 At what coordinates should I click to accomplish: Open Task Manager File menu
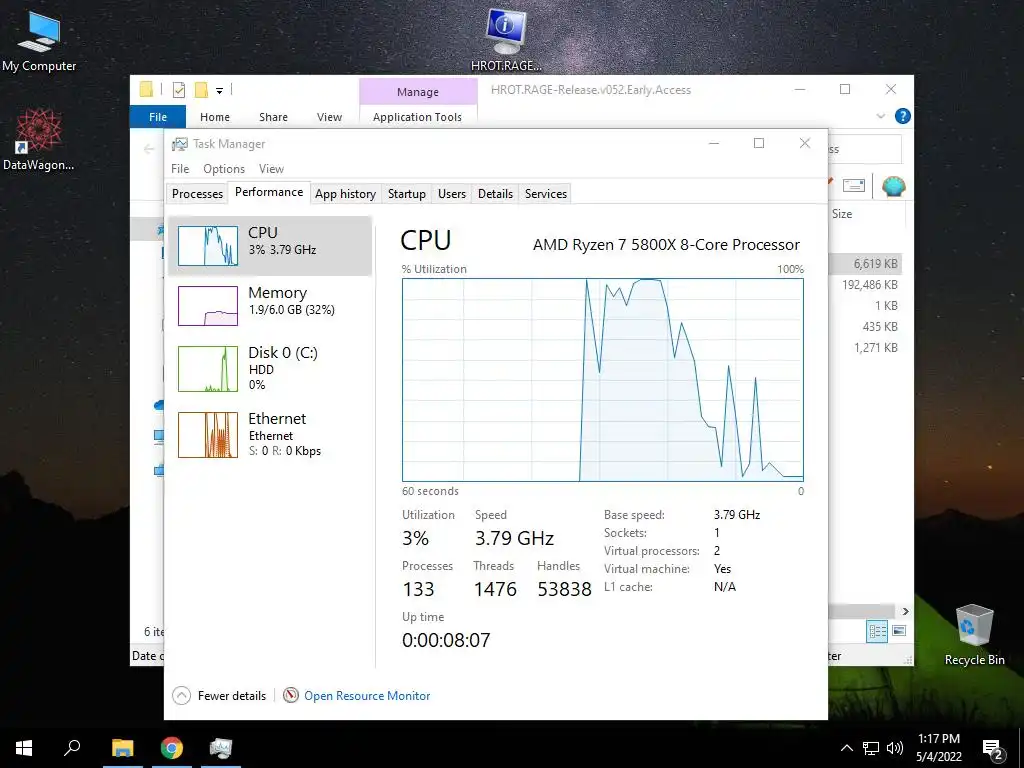(180, 168)
